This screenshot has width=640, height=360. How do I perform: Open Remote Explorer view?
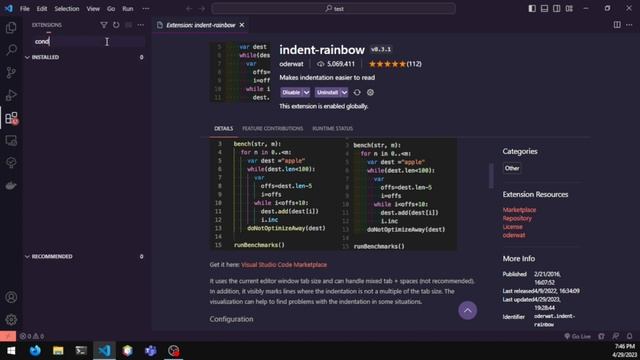pyautogui.click(x=11, y=140)
